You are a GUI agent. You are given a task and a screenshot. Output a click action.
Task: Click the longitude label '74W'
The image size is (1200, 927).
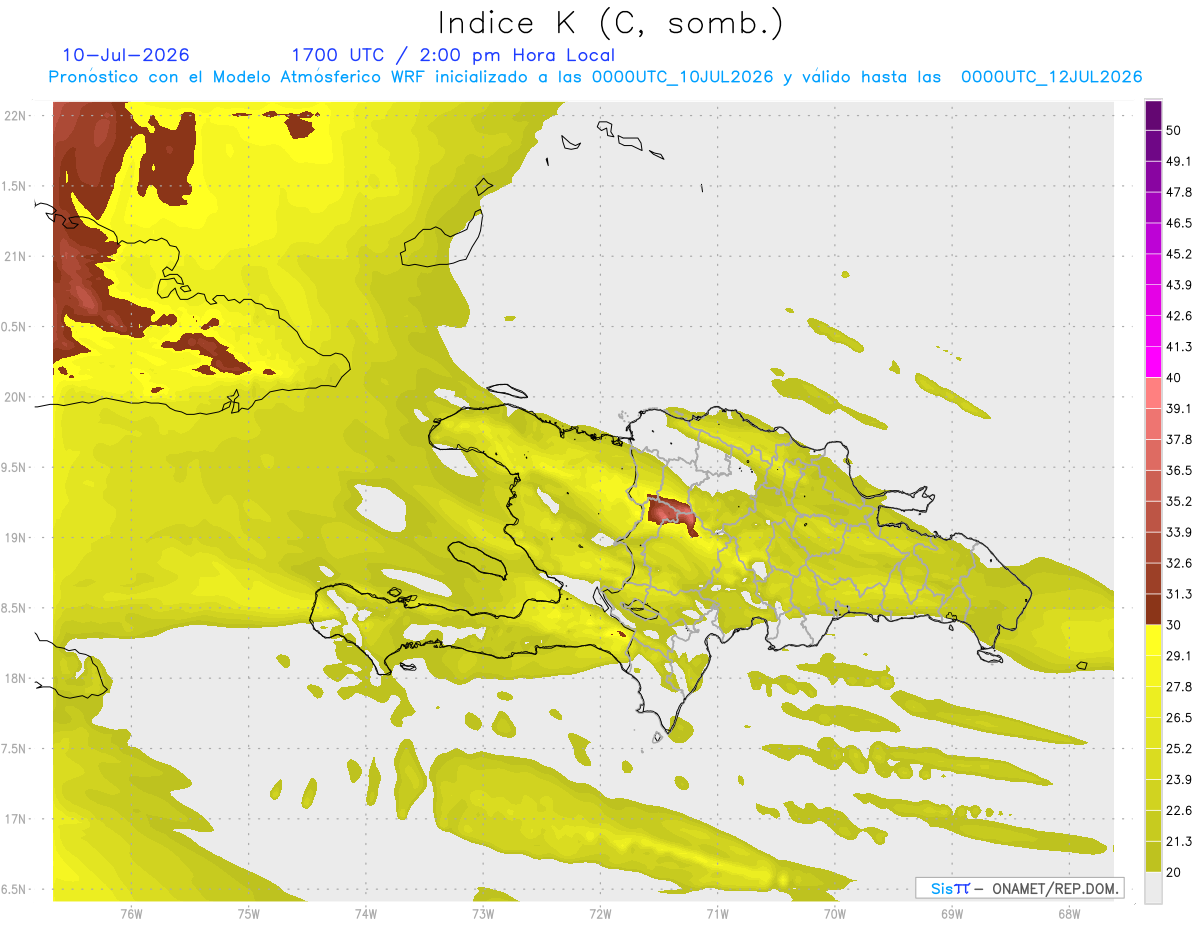[366, 914]
